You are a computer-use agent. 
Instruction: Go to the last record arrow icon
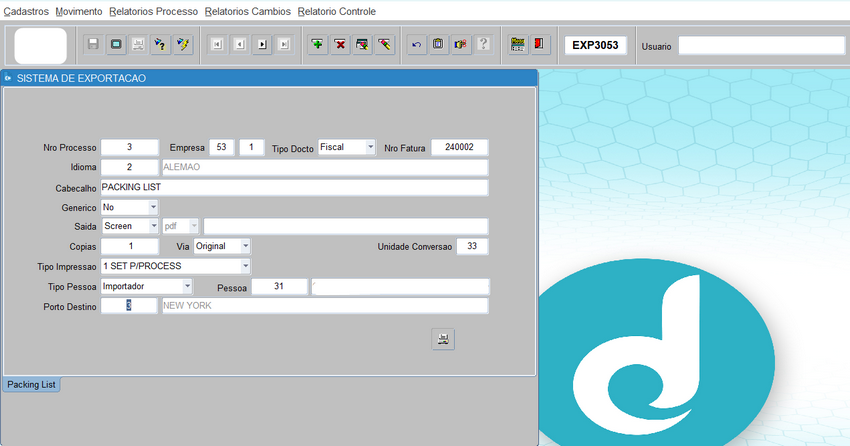[x=284, y=44]
